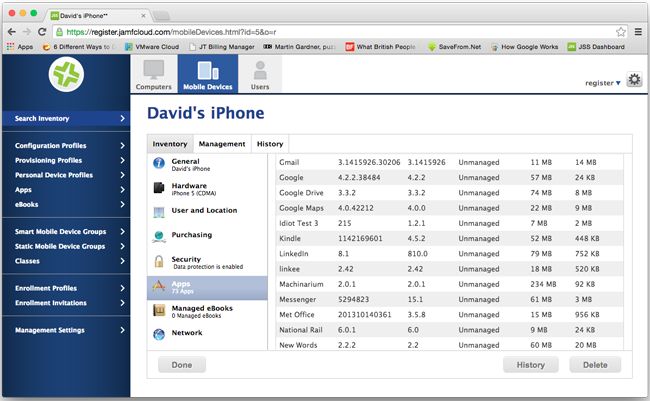Click the Kindle app name
Image resolution: width=650 pixels, height=401 pixels.
[x=290, y=238]
